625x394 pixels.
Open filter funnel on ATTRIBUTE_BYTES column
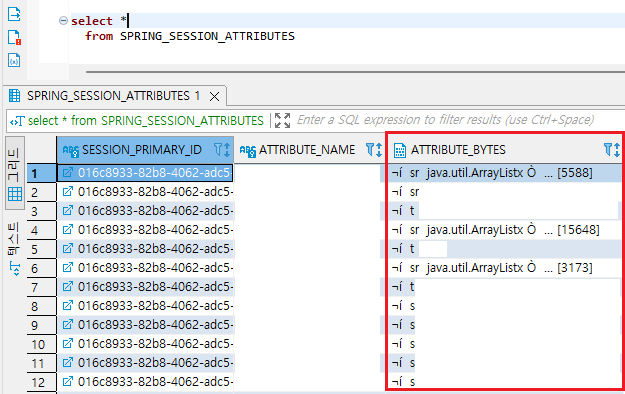[x=607, y=150]
